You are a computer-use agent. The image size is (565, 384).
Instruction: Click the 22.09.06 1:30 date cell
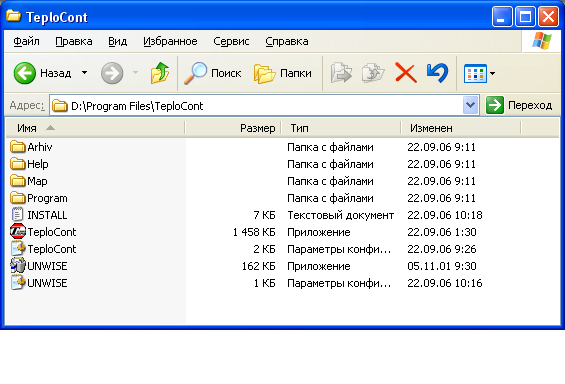click(442, 232)
